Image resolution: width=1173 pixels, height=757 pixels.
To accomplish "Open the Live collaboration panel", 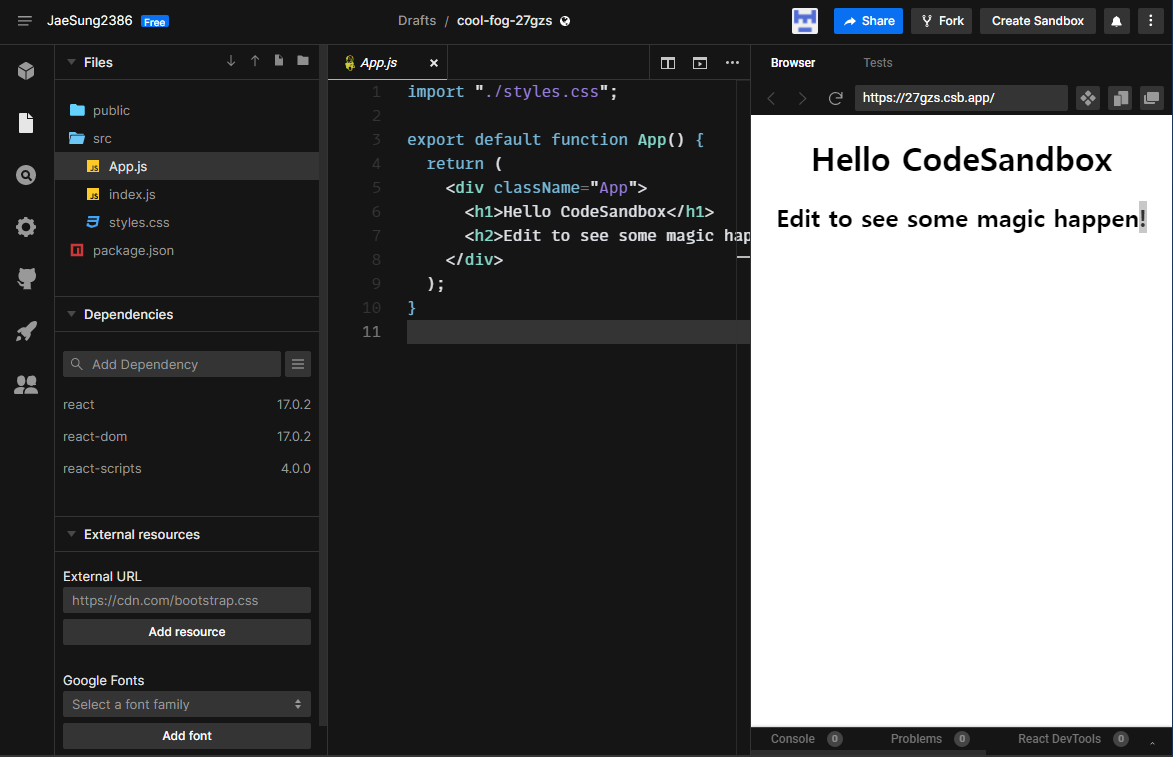I will 25,384.
